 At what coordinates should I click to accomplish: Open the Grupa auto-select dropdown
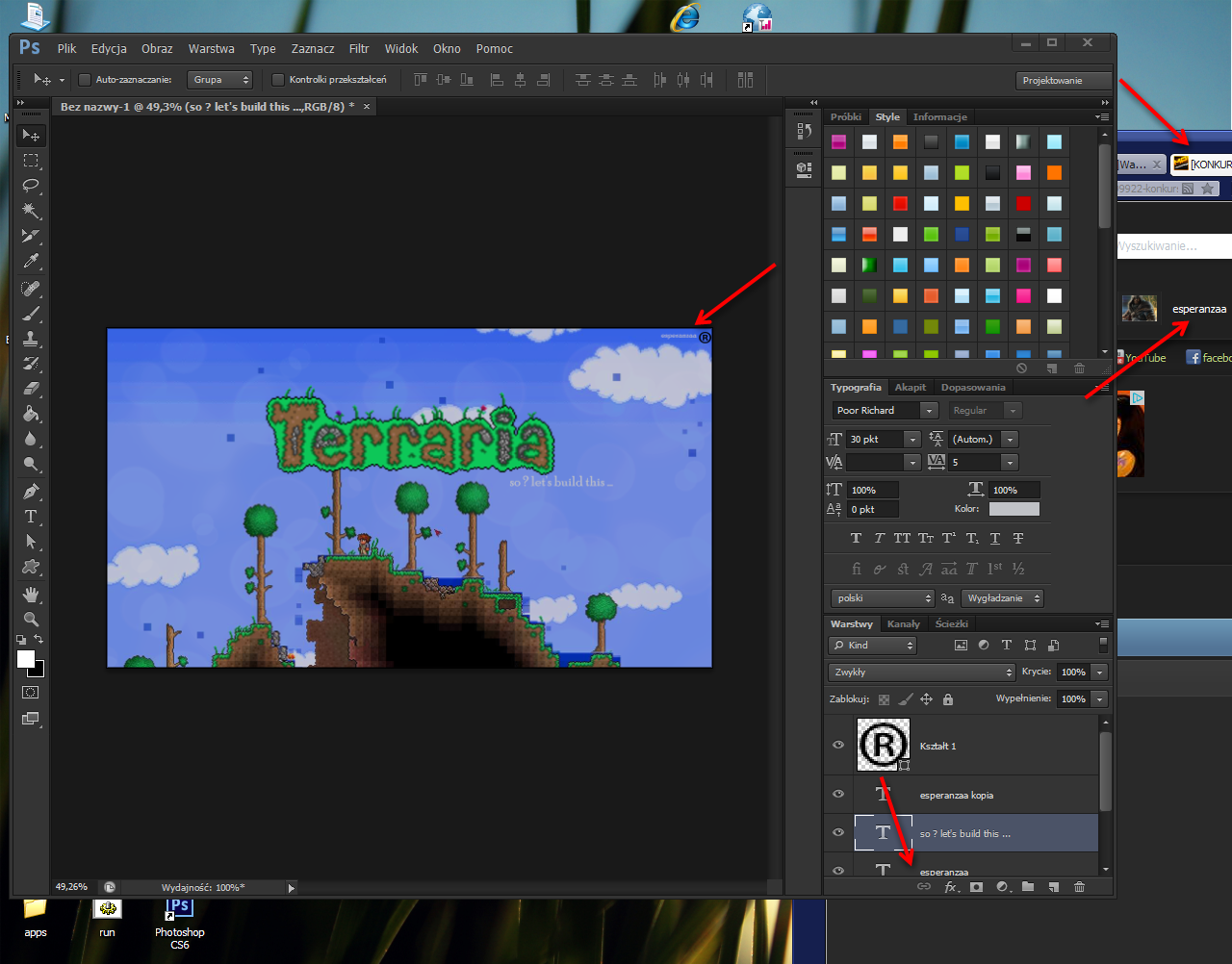point(219,80)
